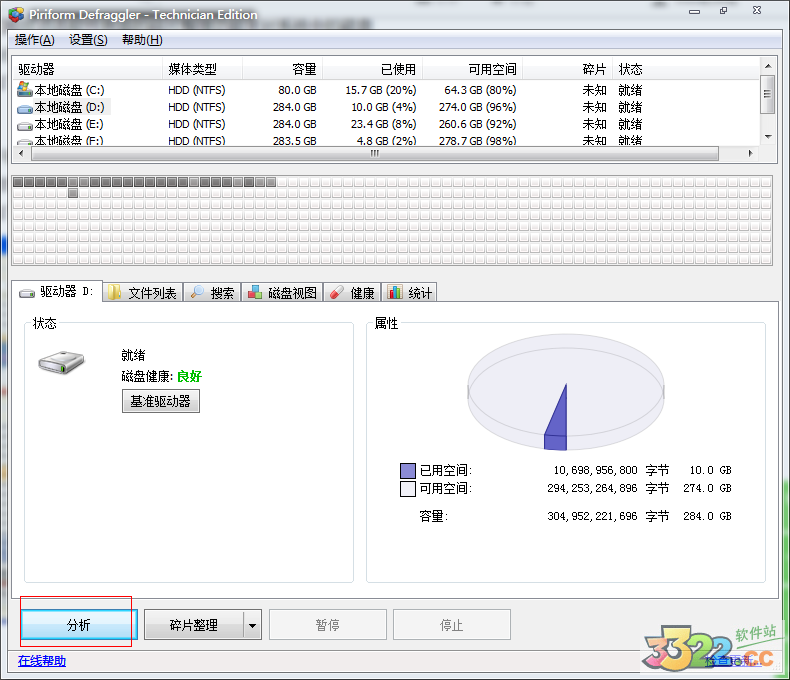Select the local disk E: drive icon

point(25,125)
